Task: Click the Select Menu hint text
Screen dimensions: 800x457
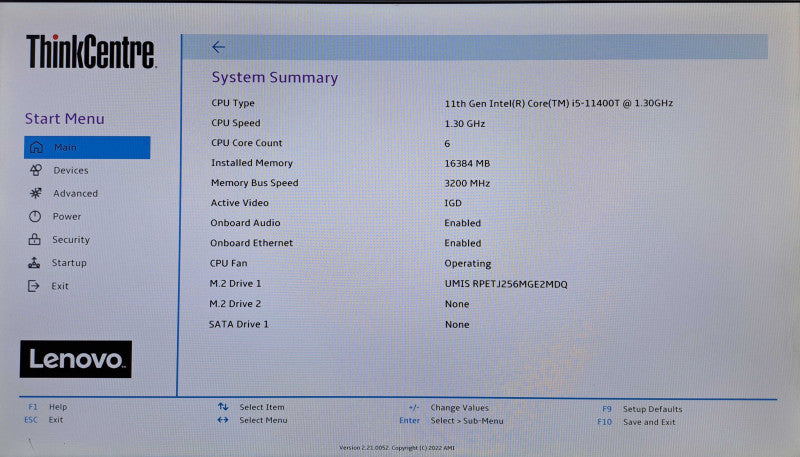Action: [263, 420]
